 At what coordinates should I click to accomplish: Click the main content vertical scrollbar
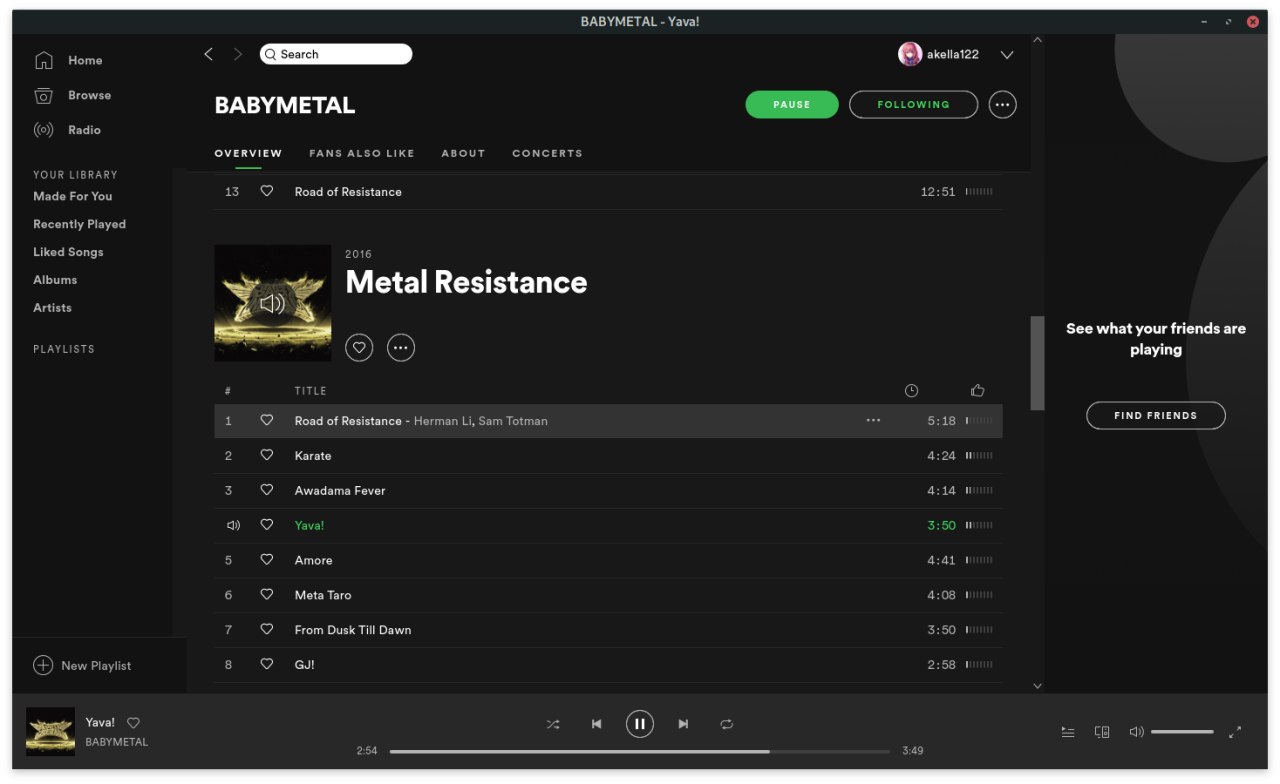tap(1037, 363)
